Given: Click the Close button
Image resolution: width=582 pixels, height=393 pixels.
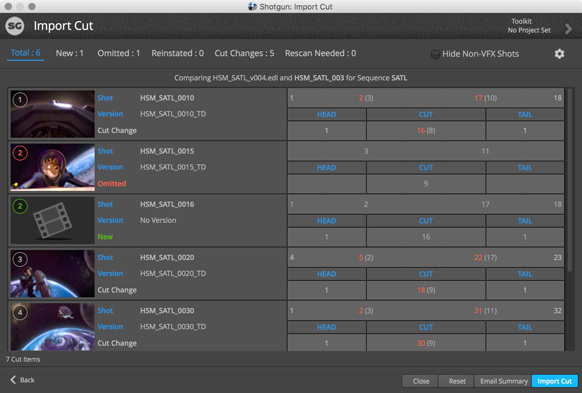Looking at the screenshot, I should (421, 381).
